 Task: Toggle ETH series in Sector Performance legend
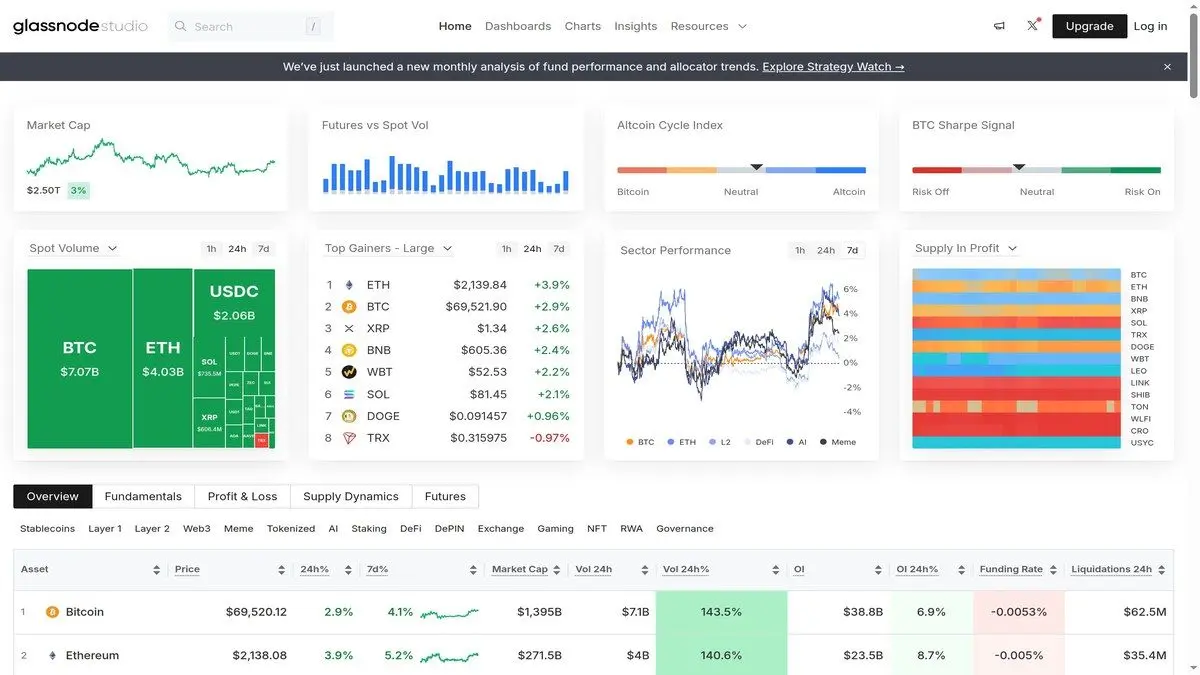click(681, 442)
